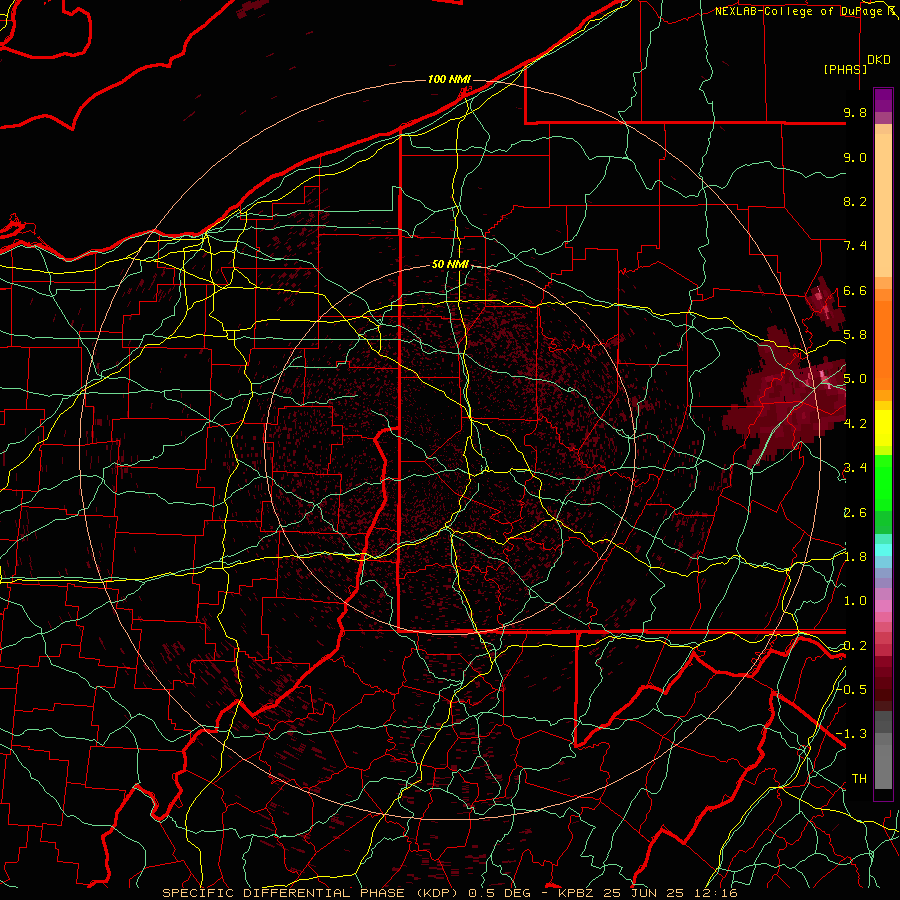Click the 5.0 legend value

tap(855, 379)
